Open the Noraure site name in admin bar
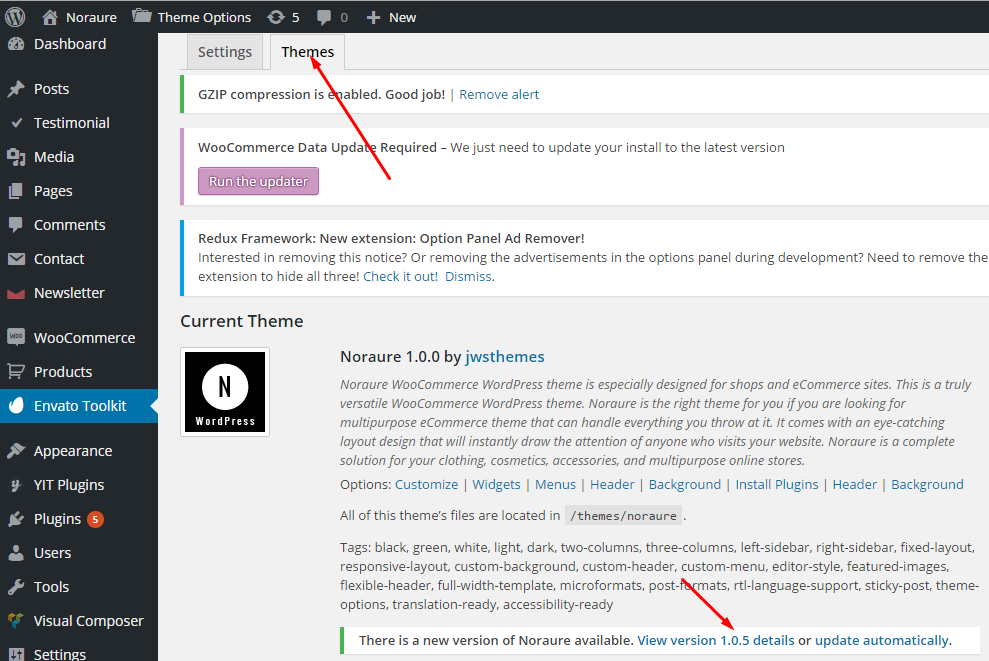 [x=91, y=18]
